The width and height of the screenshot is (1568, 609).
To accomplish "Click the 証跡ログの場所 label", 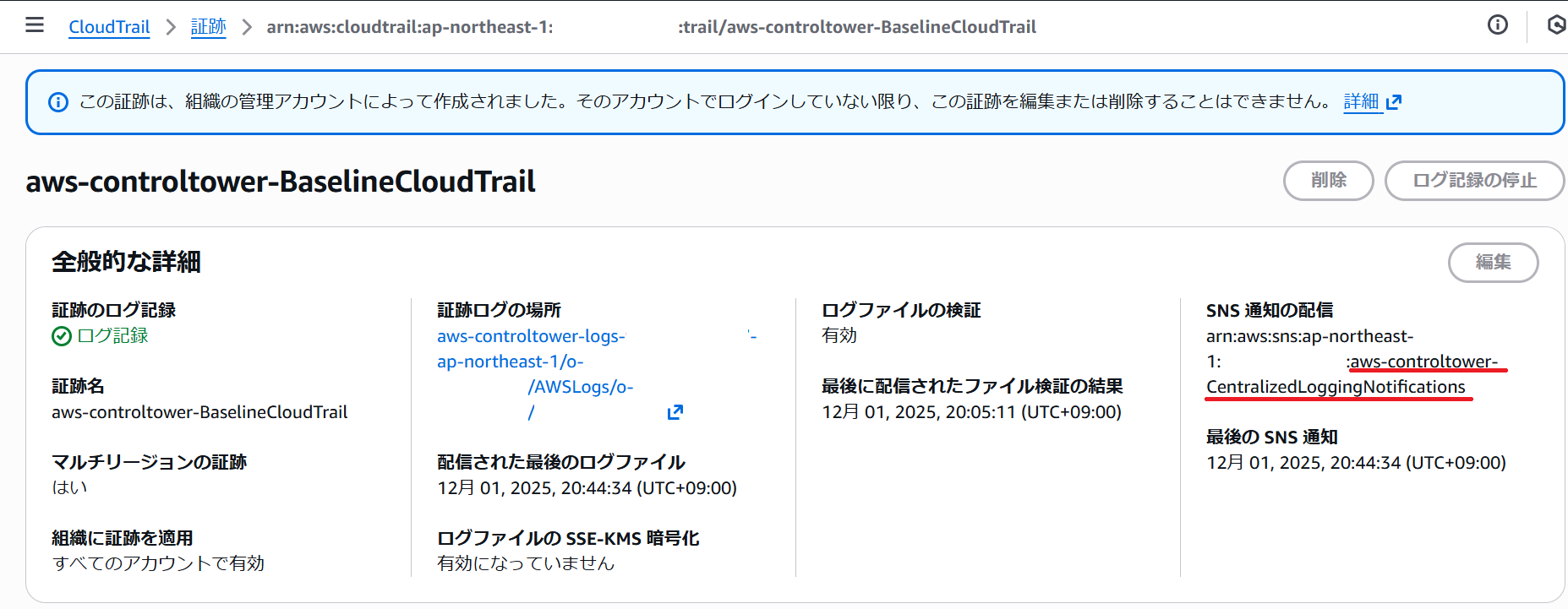I will pyautogui.click(x=499, y=310).
